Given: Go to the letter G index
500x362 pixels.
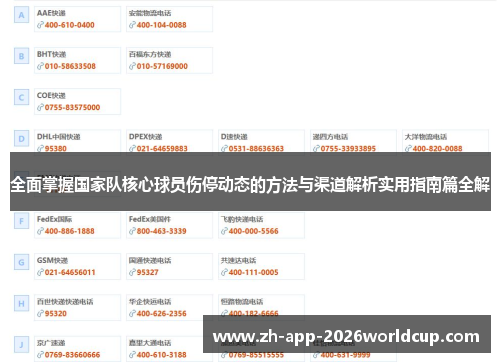Looking at the screenshot, I should [21, 262].
